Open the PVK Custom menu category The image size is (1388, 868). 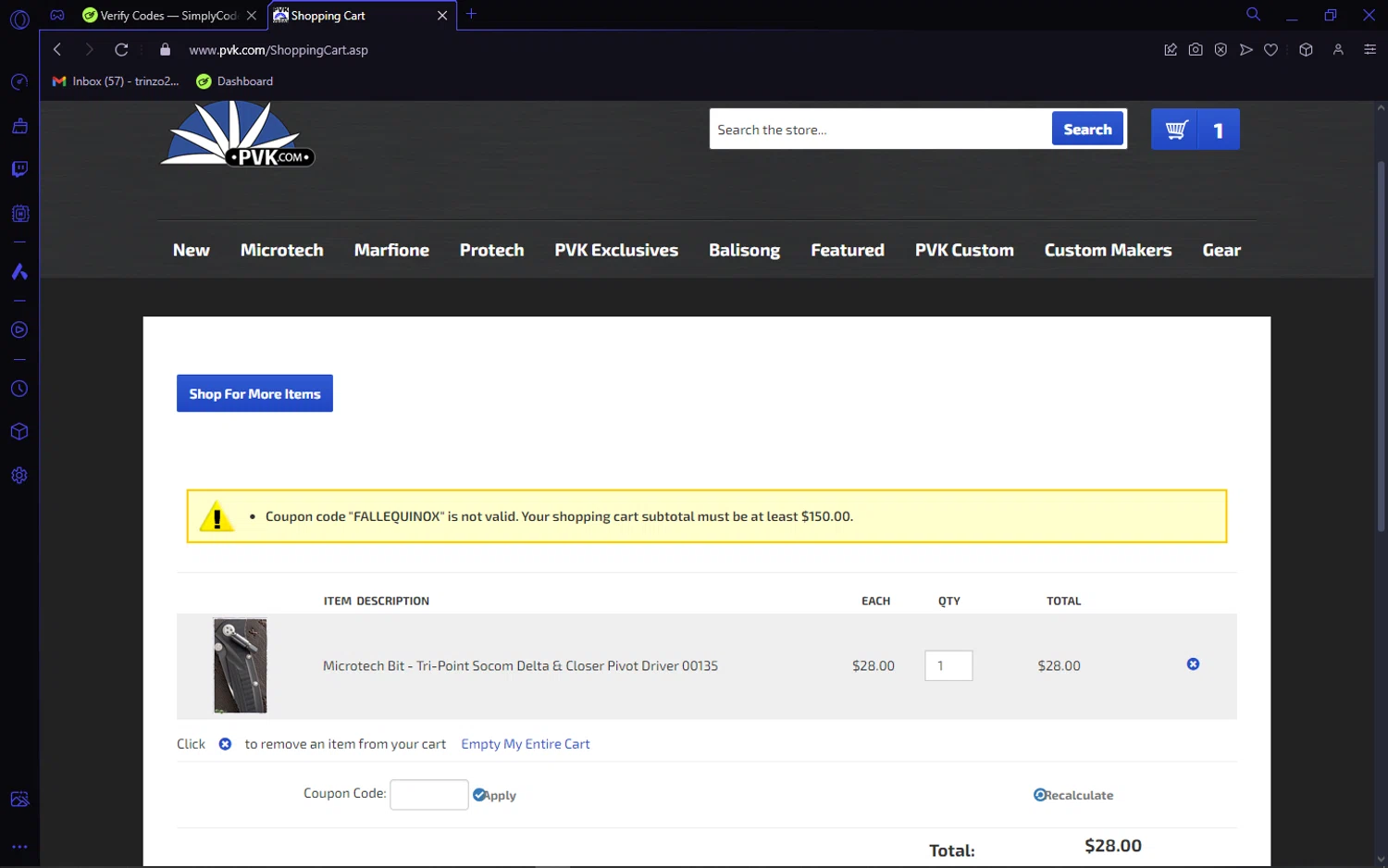click(x=964, y=250)
